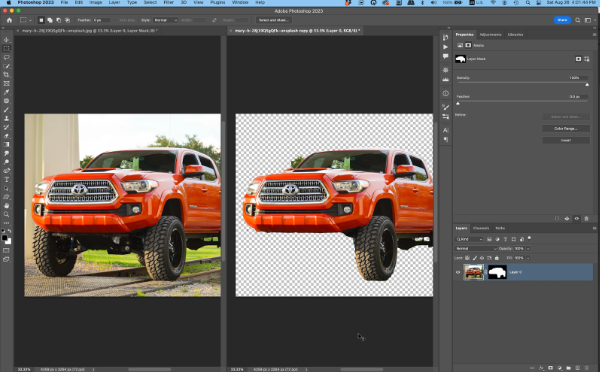The width and height of the screenshot is (600, 372).
Task: Select the Move tool
Action: [x=7, y=39]
